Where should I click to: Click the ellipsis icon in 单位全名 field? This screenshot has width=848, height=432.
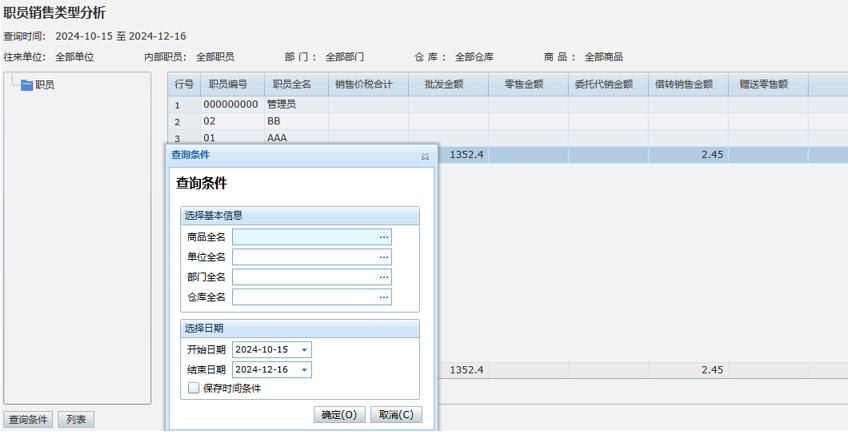coord(383,257)
